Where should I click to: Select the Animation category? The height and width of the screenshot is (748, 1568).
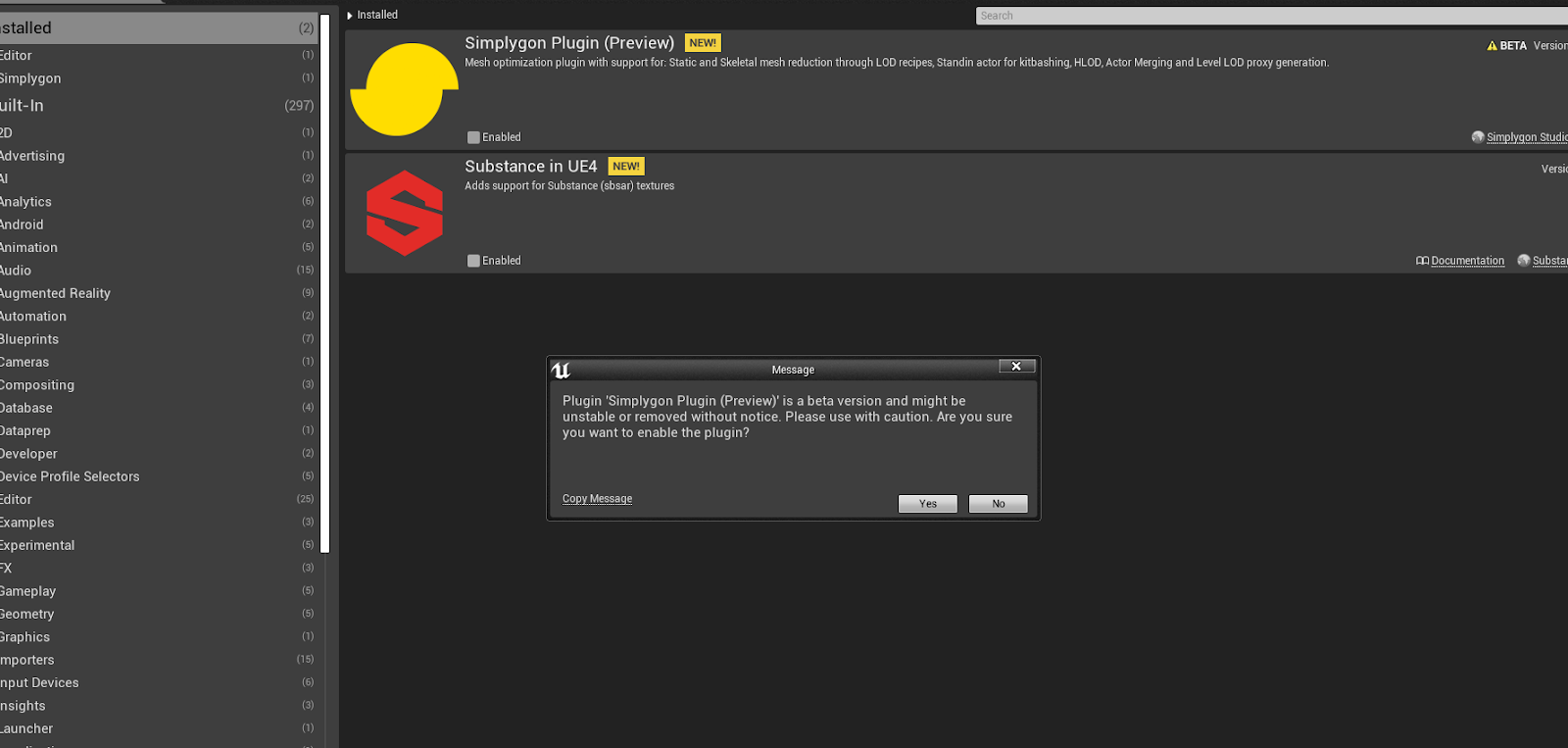point(159,248)
